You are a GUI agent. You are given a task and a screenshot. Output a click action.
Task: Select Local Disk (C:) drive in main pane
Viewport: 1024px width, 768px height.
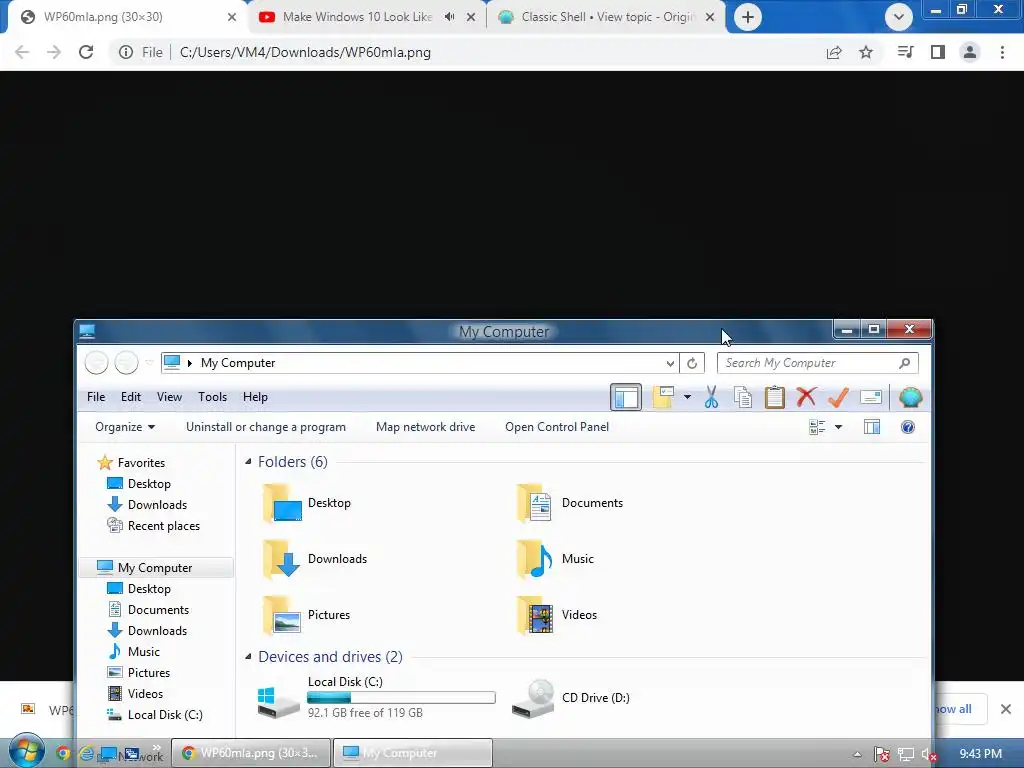(376, 697)
